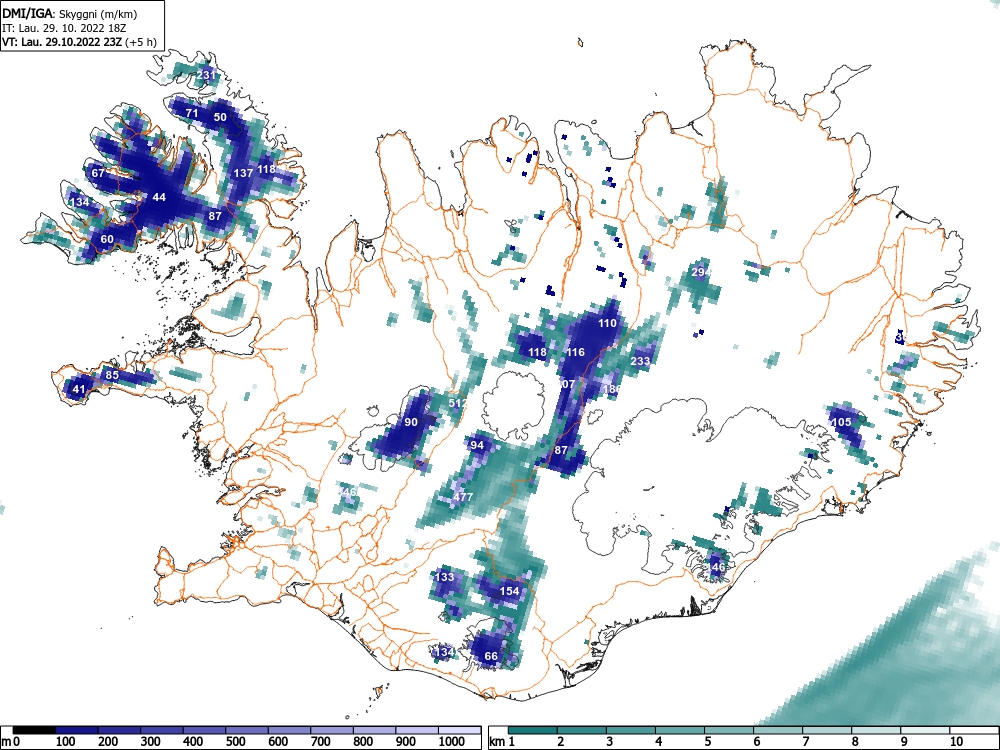
Task: Click the visibility value "154"
Action: click(x=510, y=591)
